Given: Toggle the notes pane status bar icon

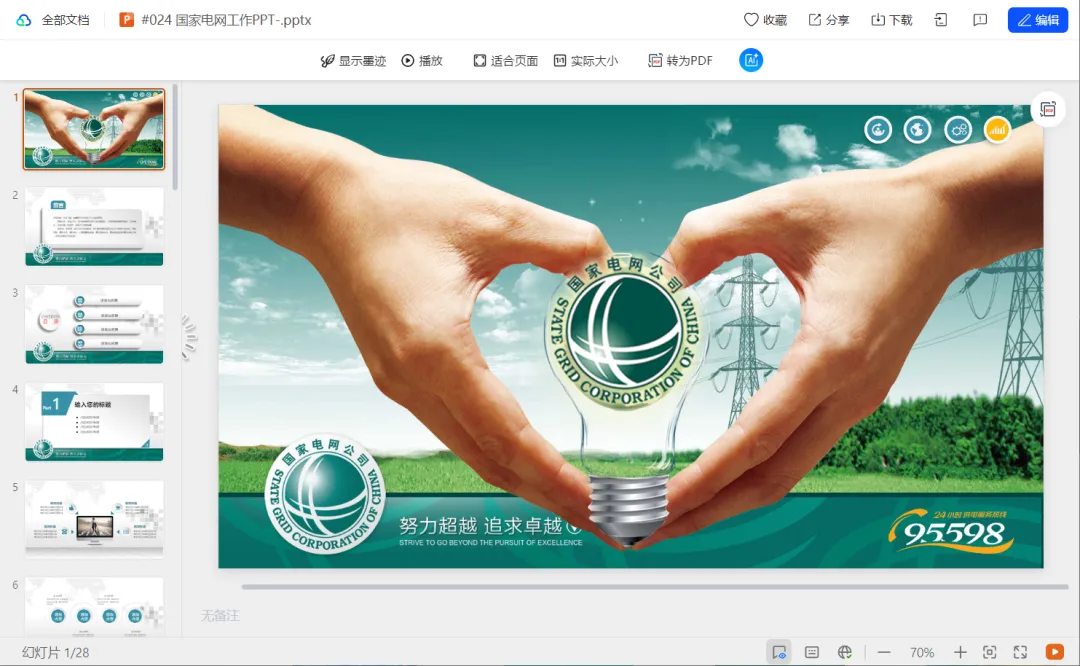Looking at the screenshot, I should [779, 652].
